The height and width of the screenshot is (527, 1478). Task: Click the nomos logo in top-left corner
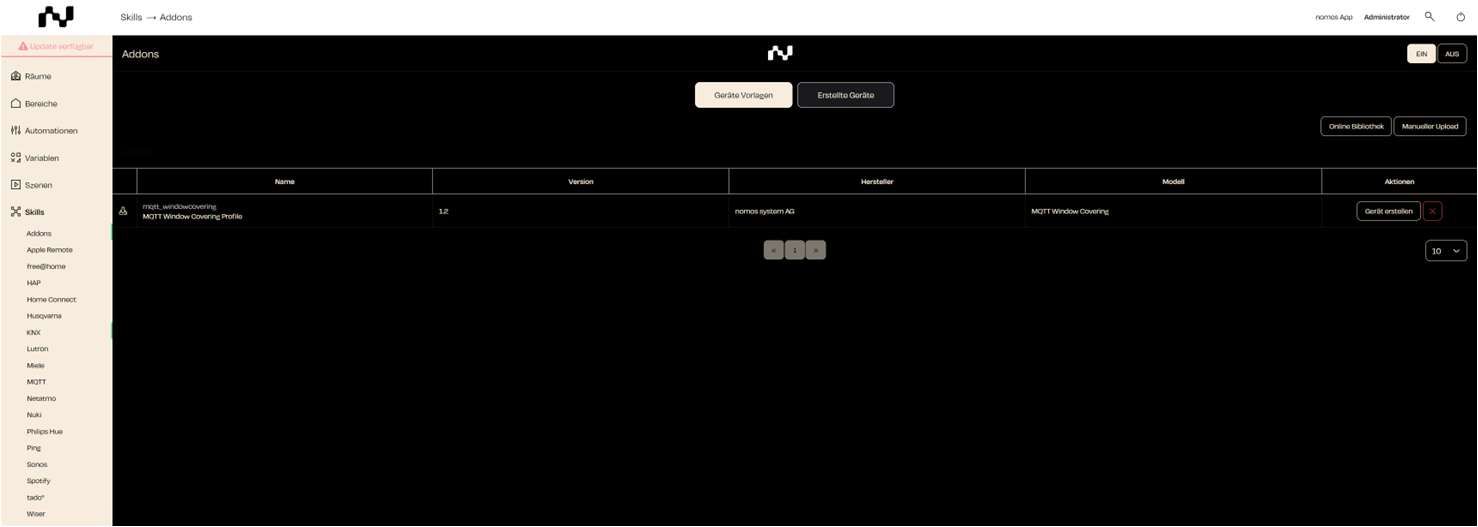(x=55, y=17)
